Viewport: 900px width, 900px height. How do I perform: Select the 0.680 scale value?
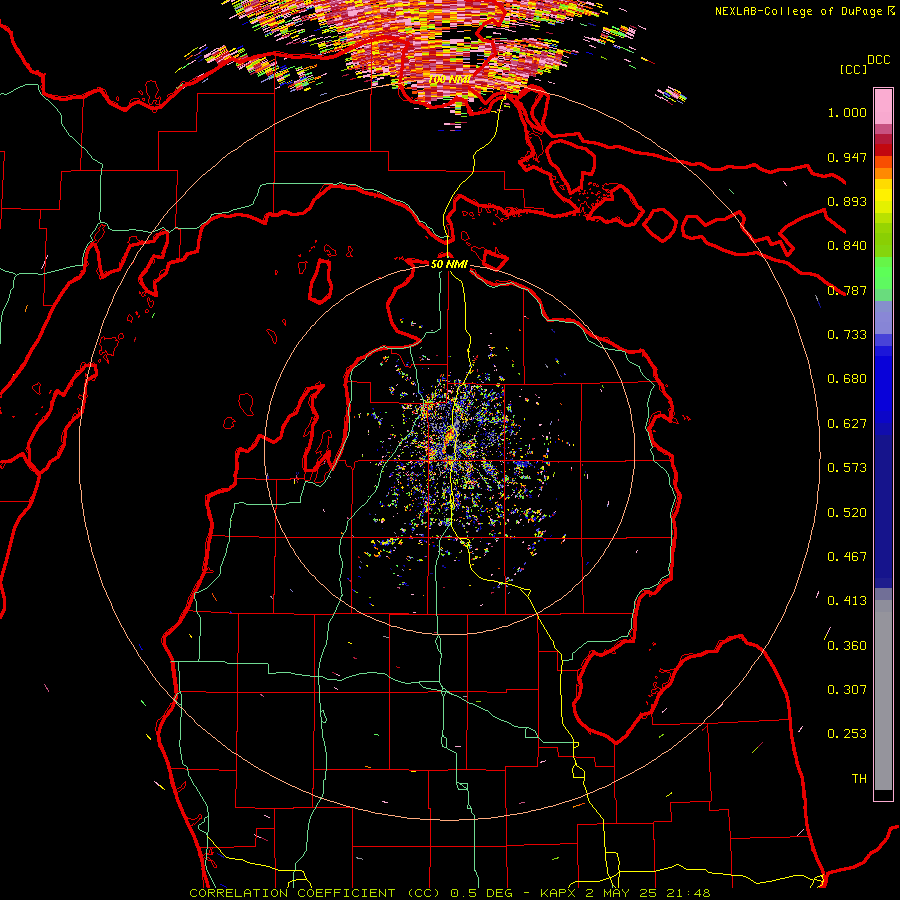[x=847, y=379]
